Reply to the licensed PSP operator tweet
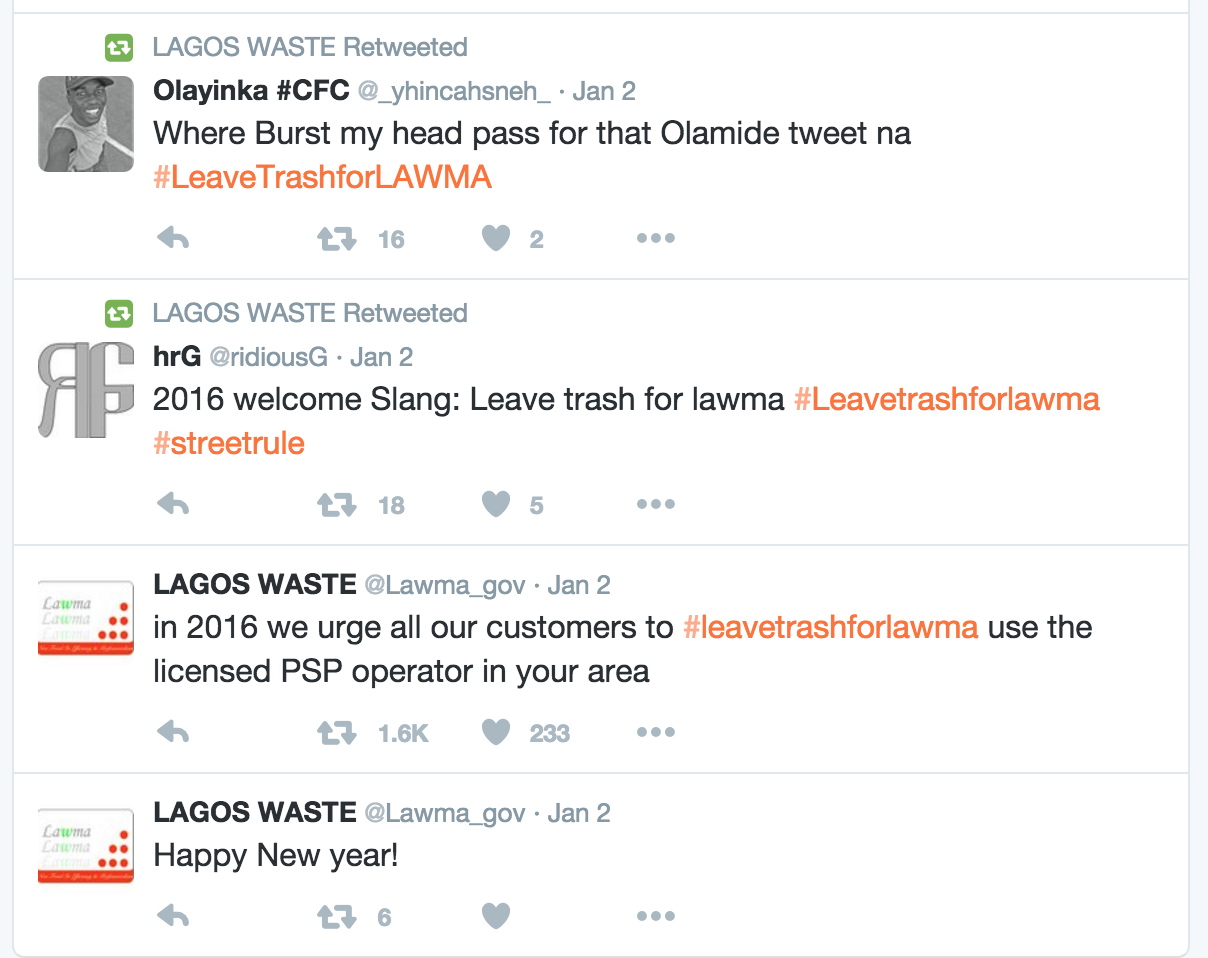The height and width of the screenshot is (958, 1208). (x=174, y=733)
